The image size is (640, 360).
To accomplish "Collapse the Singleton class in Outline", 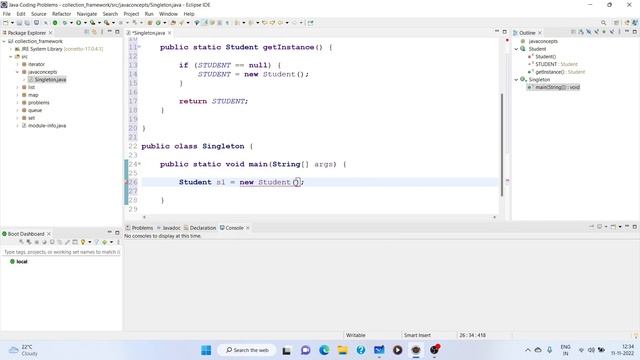I will point(516,80).
